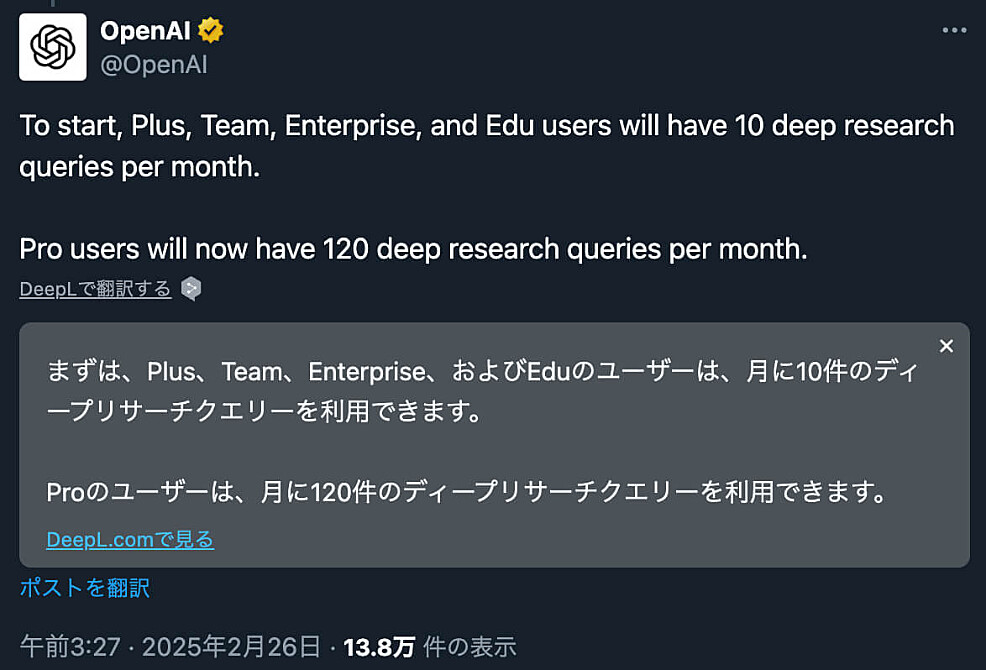This screenshot has width=986, height=670.
Task: Click the 2025年2月26日 date text
Action: tap(231, 647)
